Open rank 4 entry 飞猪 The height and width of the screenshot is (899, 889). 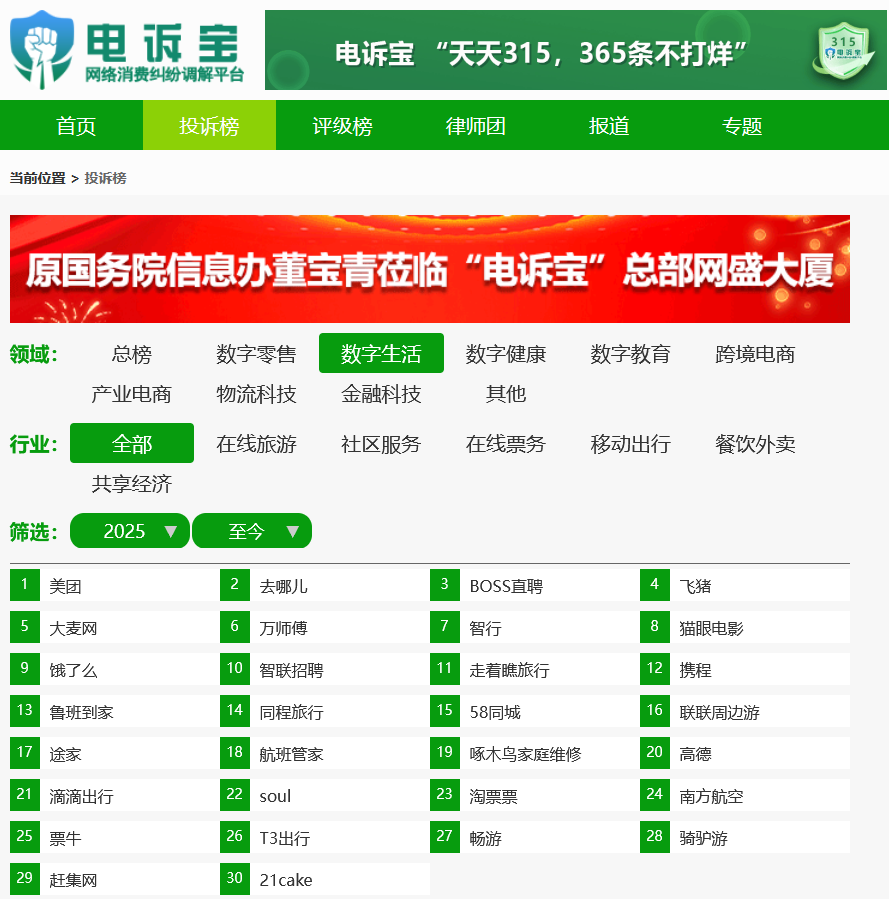[x=745, y=585]
